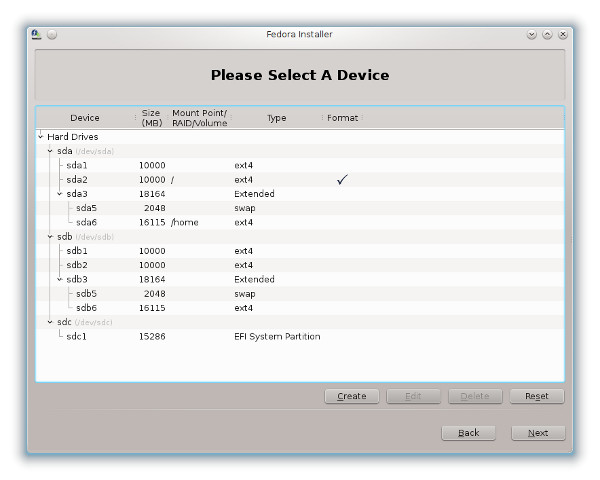Collapse the sda drive node

click(50, 151)
